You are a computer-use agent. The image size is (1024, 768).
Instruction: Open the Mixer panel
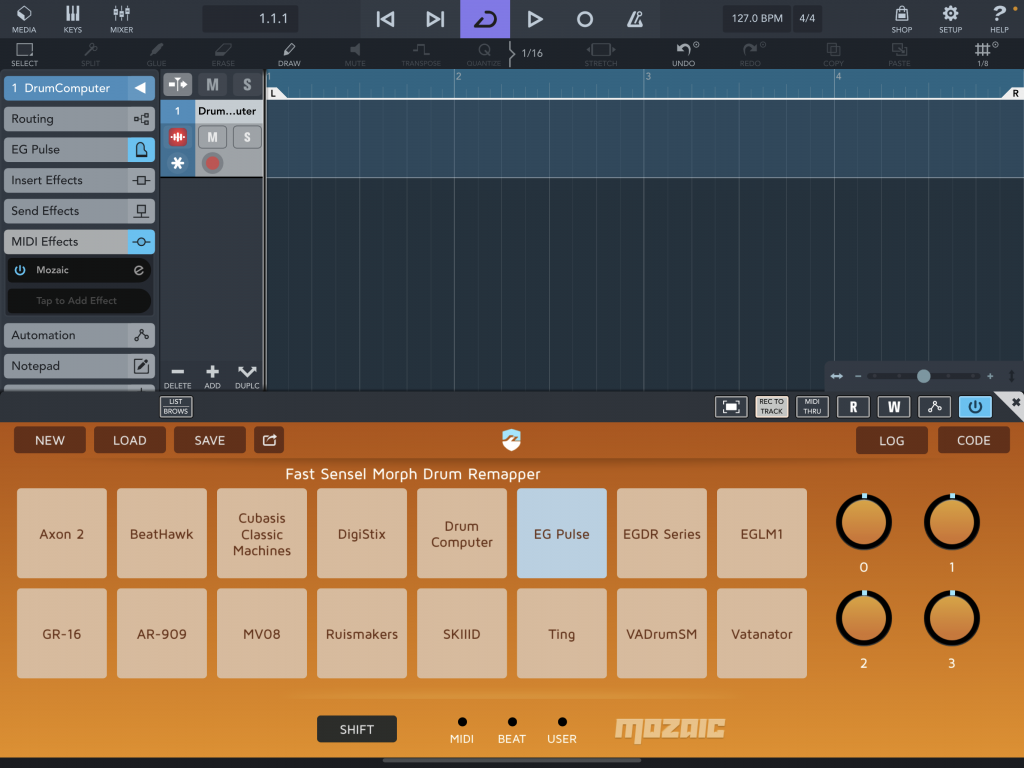[x=121, y=18]
